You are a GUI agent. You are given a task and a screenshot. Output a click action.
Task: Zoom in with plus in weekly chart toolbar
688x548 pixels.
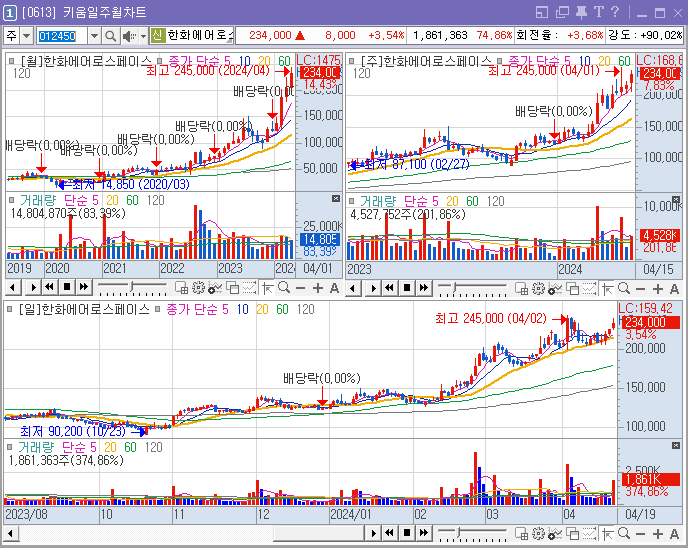(658, 289)
